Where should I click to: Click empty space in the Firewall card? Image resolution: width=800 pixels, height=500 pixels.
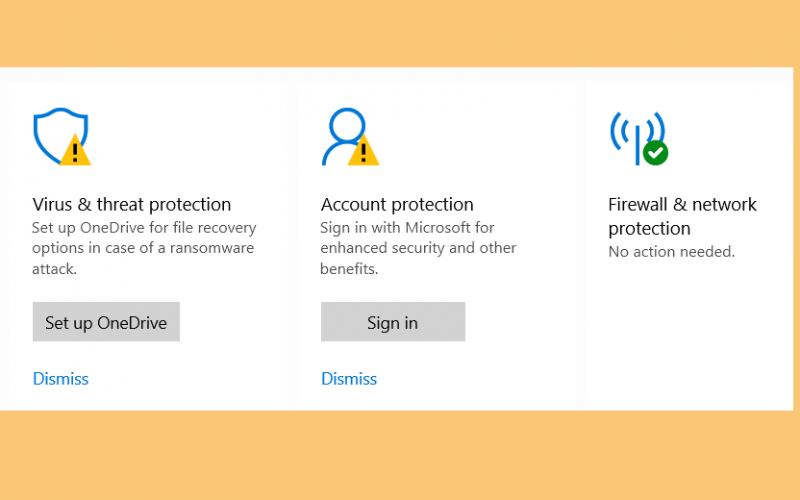pos(684,337)
